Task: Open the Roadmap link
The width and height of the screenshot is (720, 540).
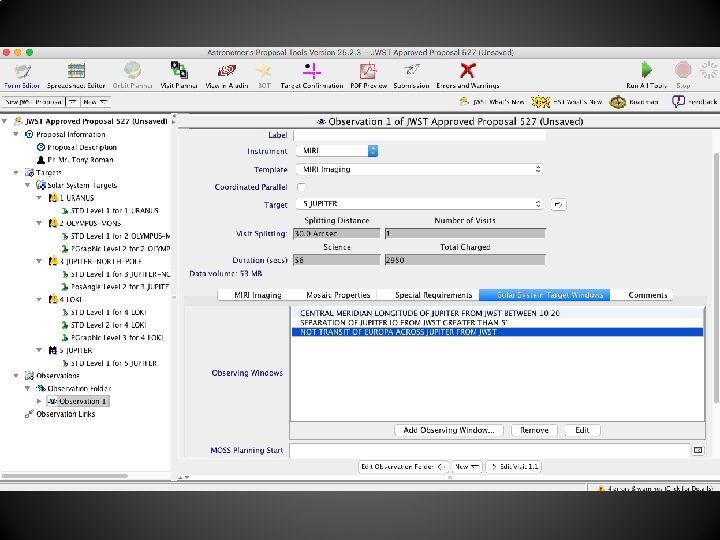Action: 634,102
